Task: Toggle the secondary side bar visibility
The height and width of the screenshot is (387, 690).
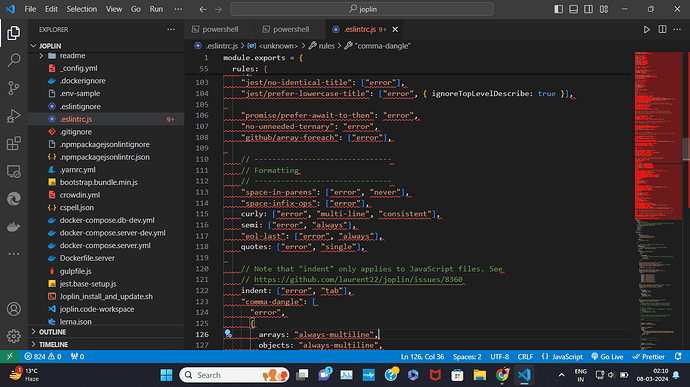Action: (x=588, y=9)
